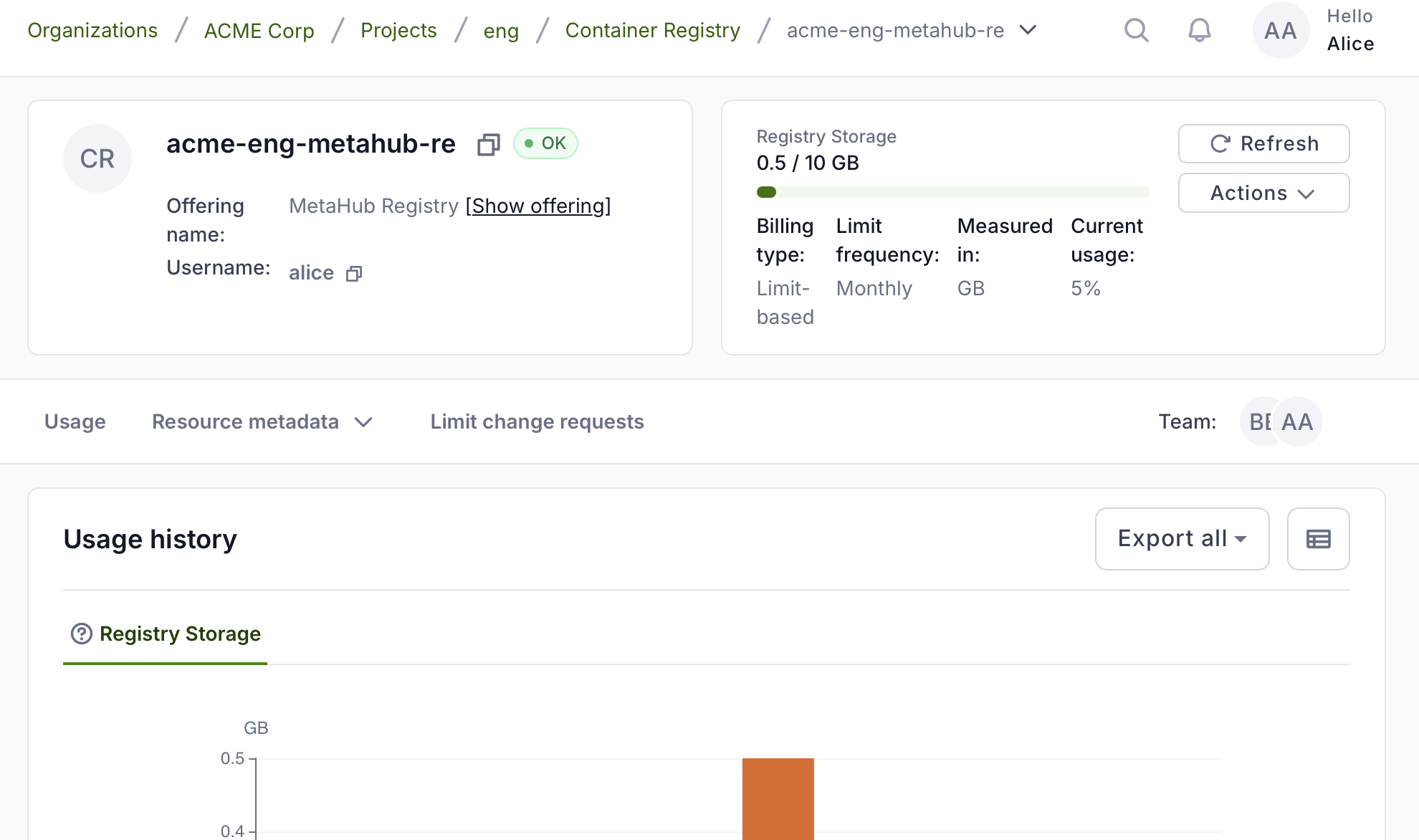Click the BE team member avatar
1419x840 pixels.
(x=1260, y=421)
